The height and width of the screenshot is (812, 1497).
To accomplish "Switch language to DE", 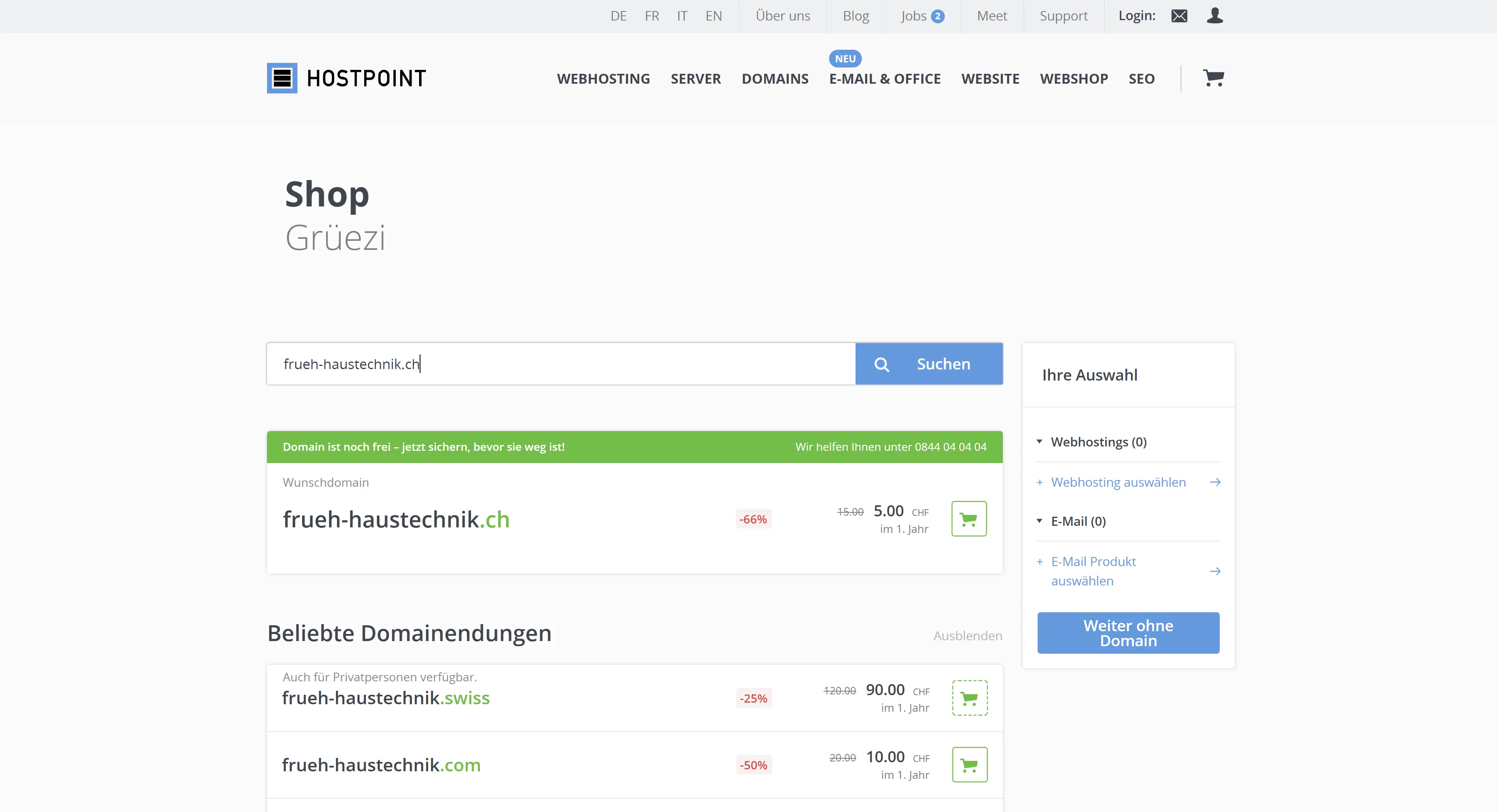I will (618, 16).
